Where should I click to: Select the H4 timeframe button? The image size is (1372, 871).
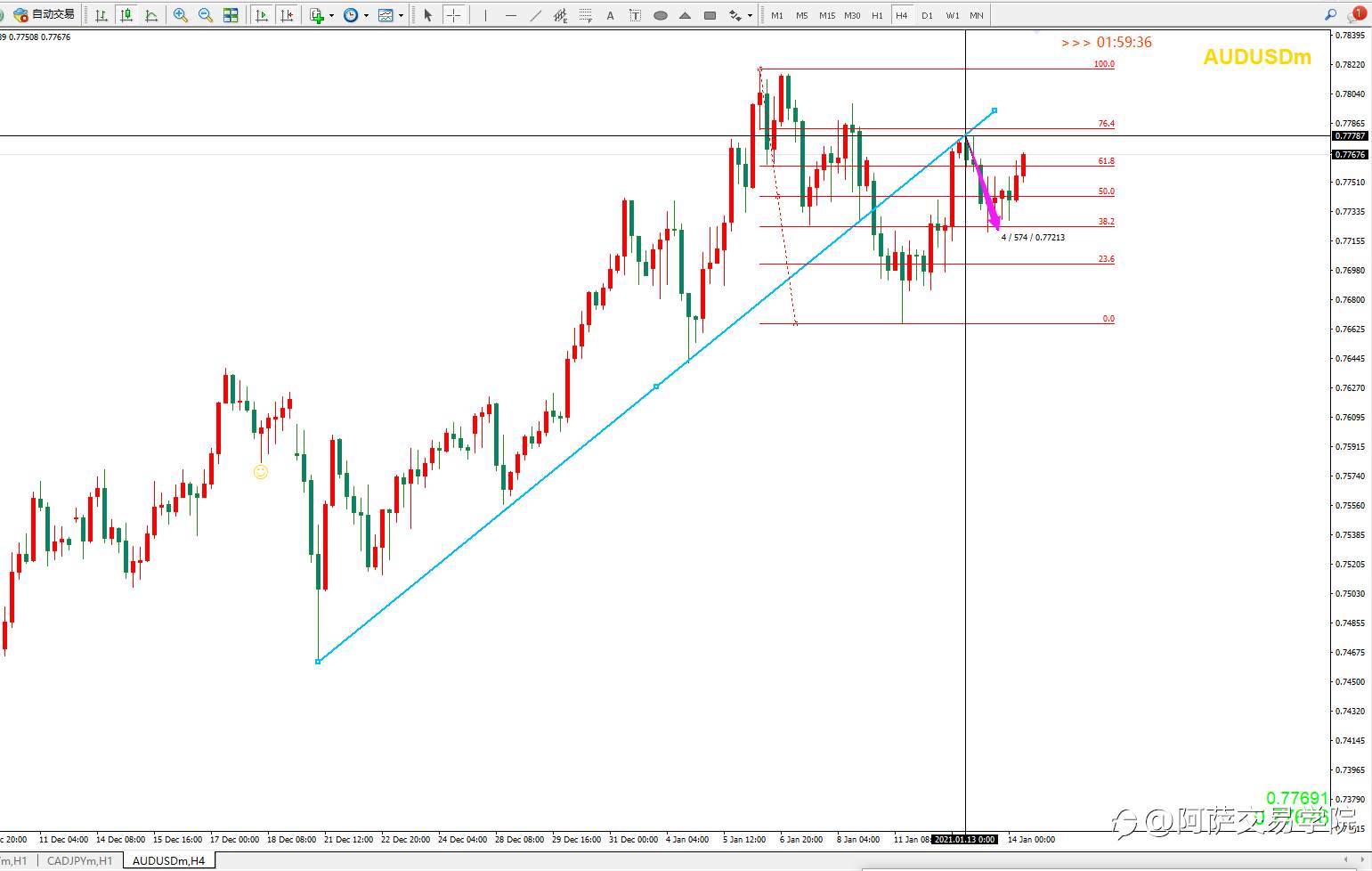[902, 15]
